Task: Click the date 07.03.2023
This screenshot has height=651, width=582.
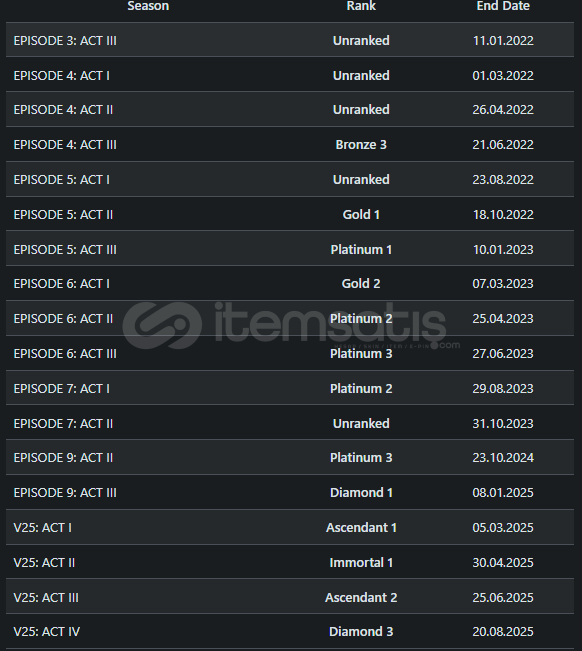Action: click(503, 284)
